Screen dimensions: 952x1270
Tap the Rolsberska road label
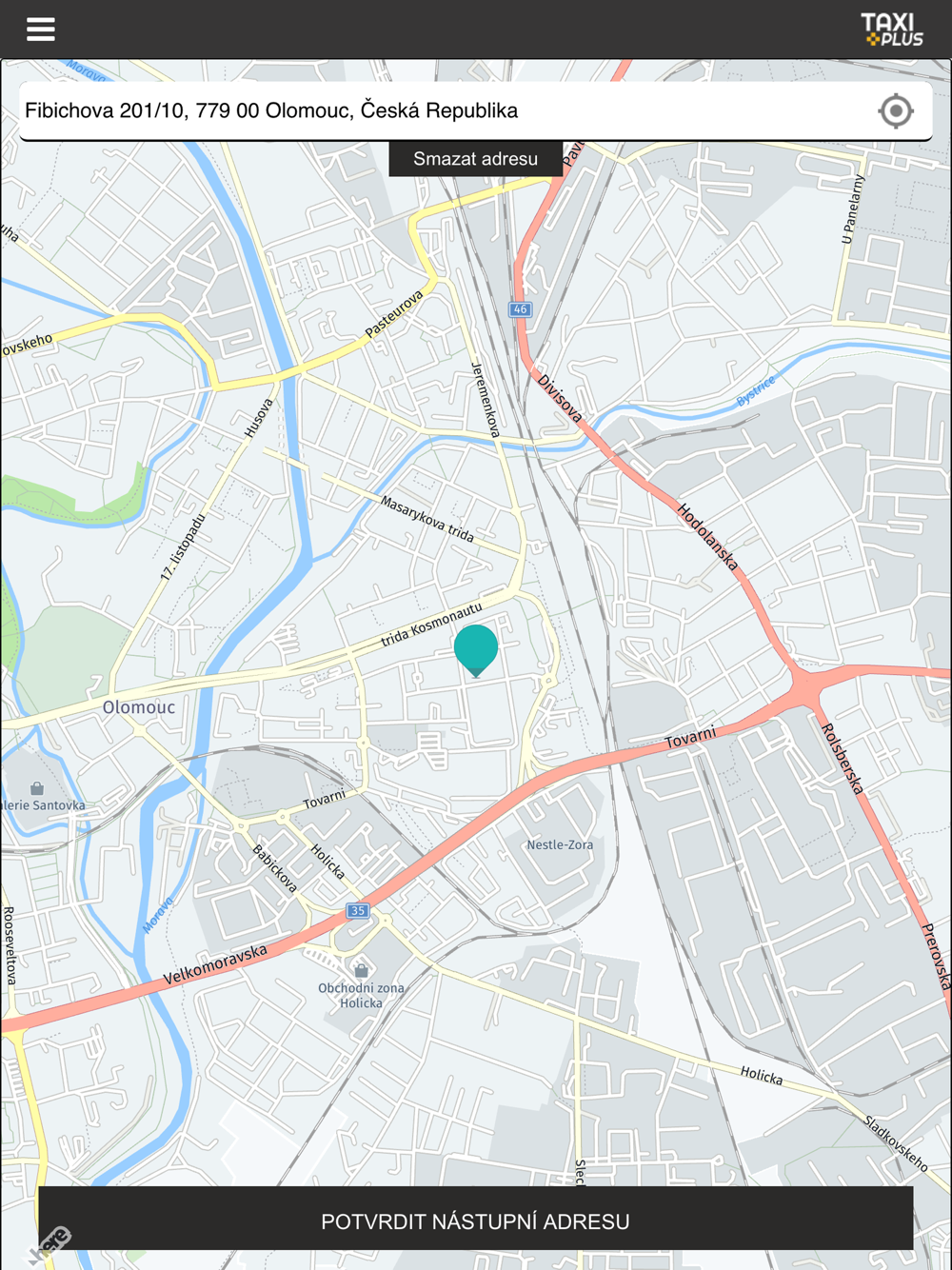843,759
